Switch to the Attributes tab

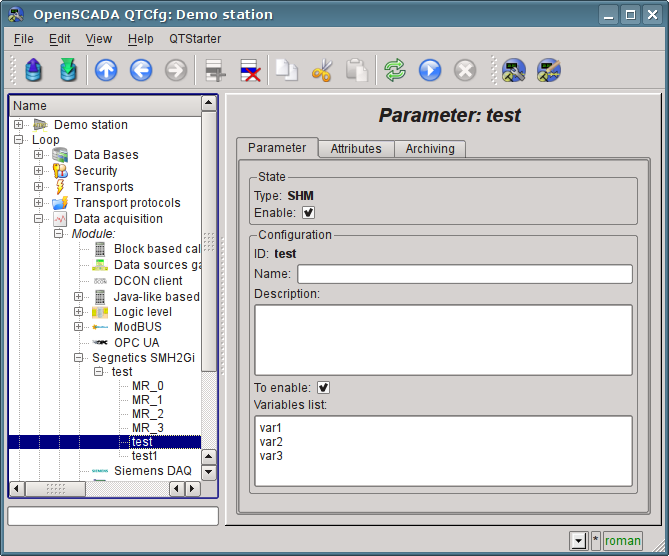[x=356, y=149]
